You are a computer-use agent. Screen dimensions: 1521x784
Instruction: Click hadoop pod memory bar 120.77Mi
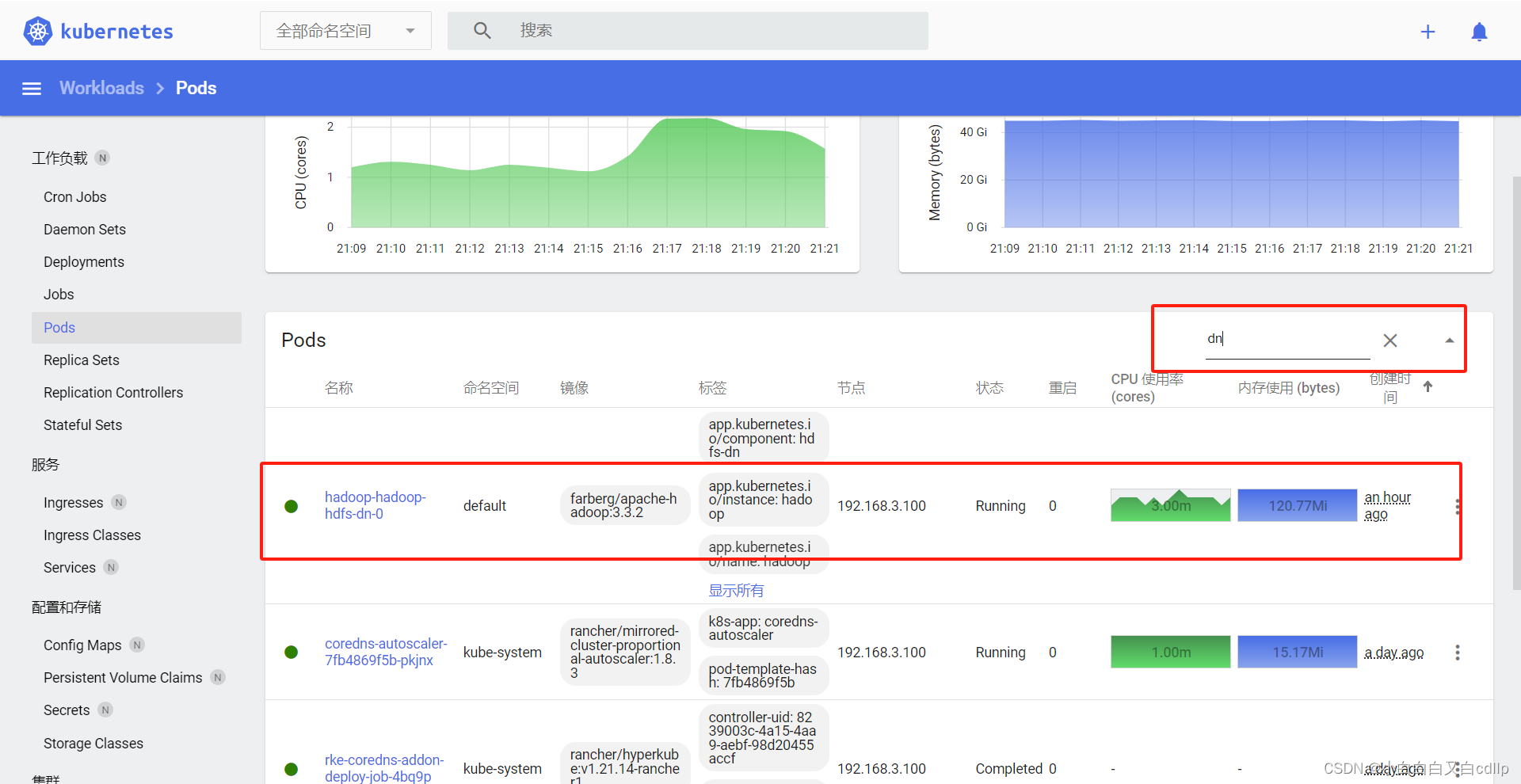[x=1298, y=505]
